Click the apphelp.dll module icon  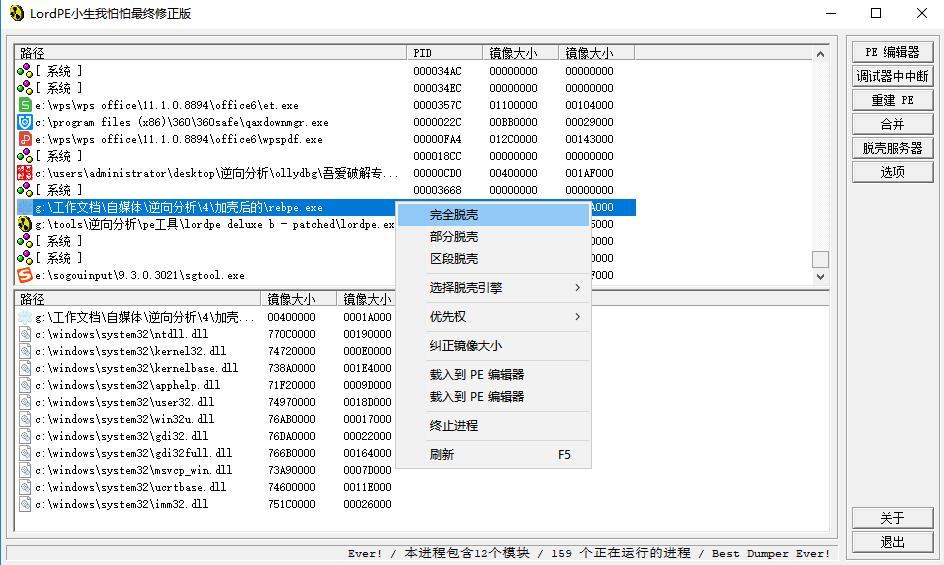point(25,385)
